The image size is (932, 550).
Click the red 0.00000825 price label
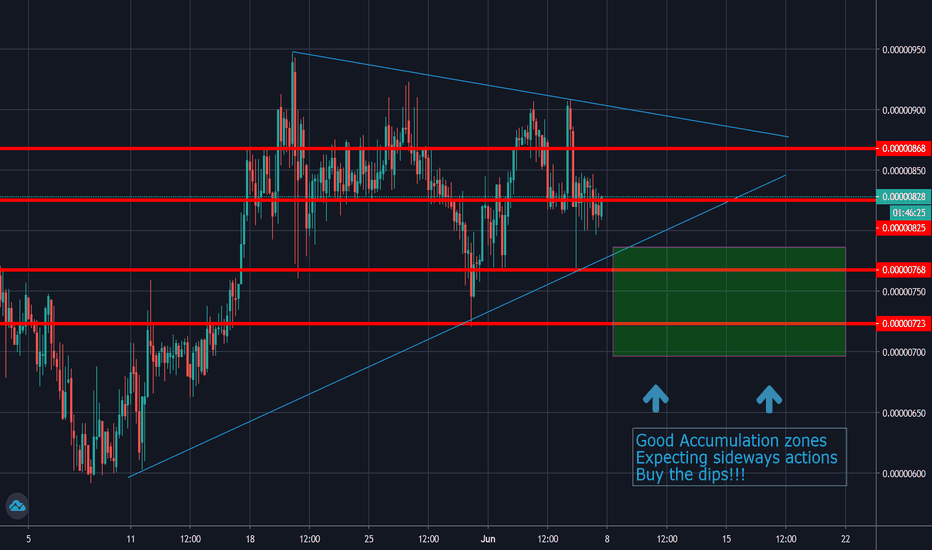pos(903,228)
